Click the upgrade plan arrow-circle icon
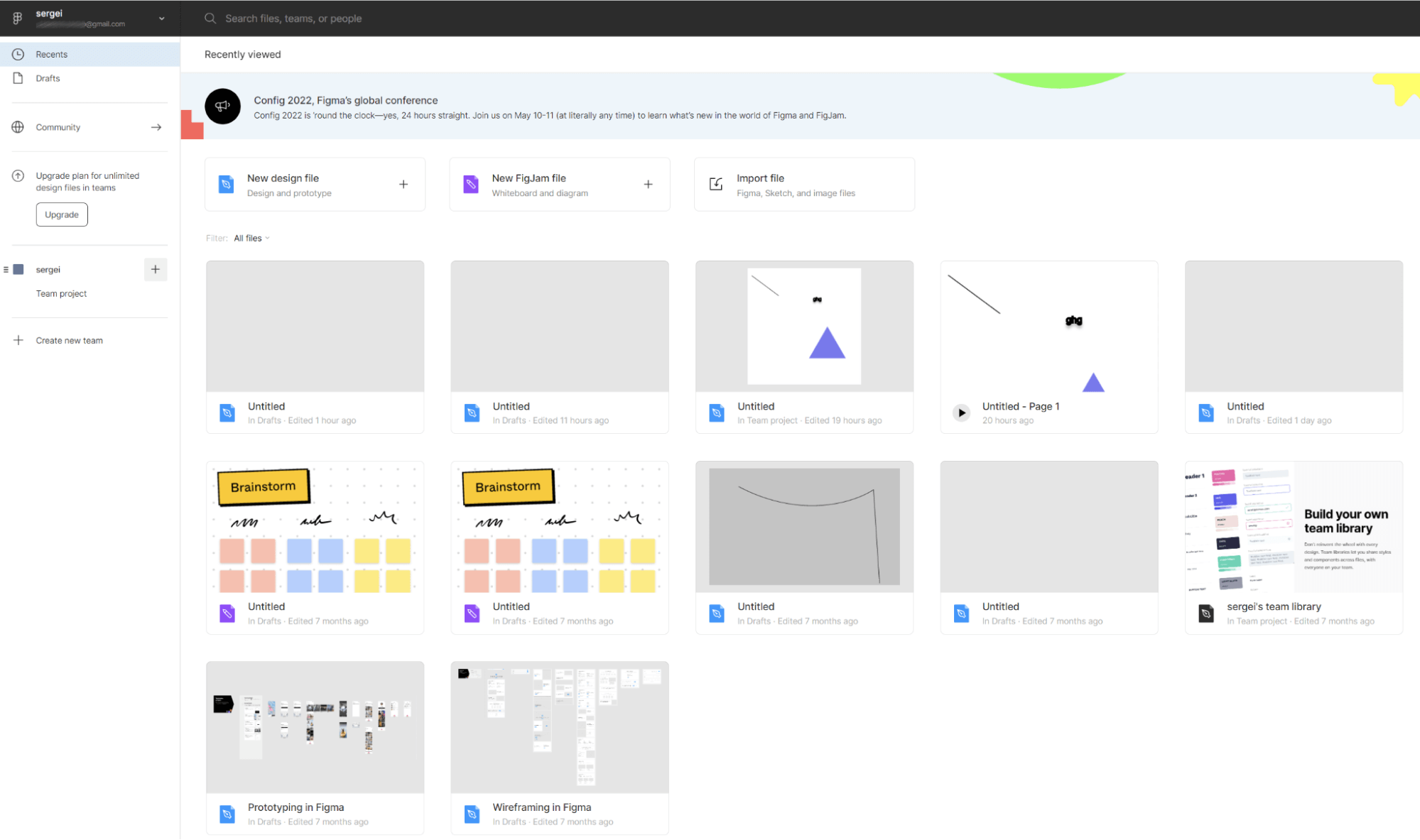The width and height of the screenshot is (1420, 840). [18, 175]
